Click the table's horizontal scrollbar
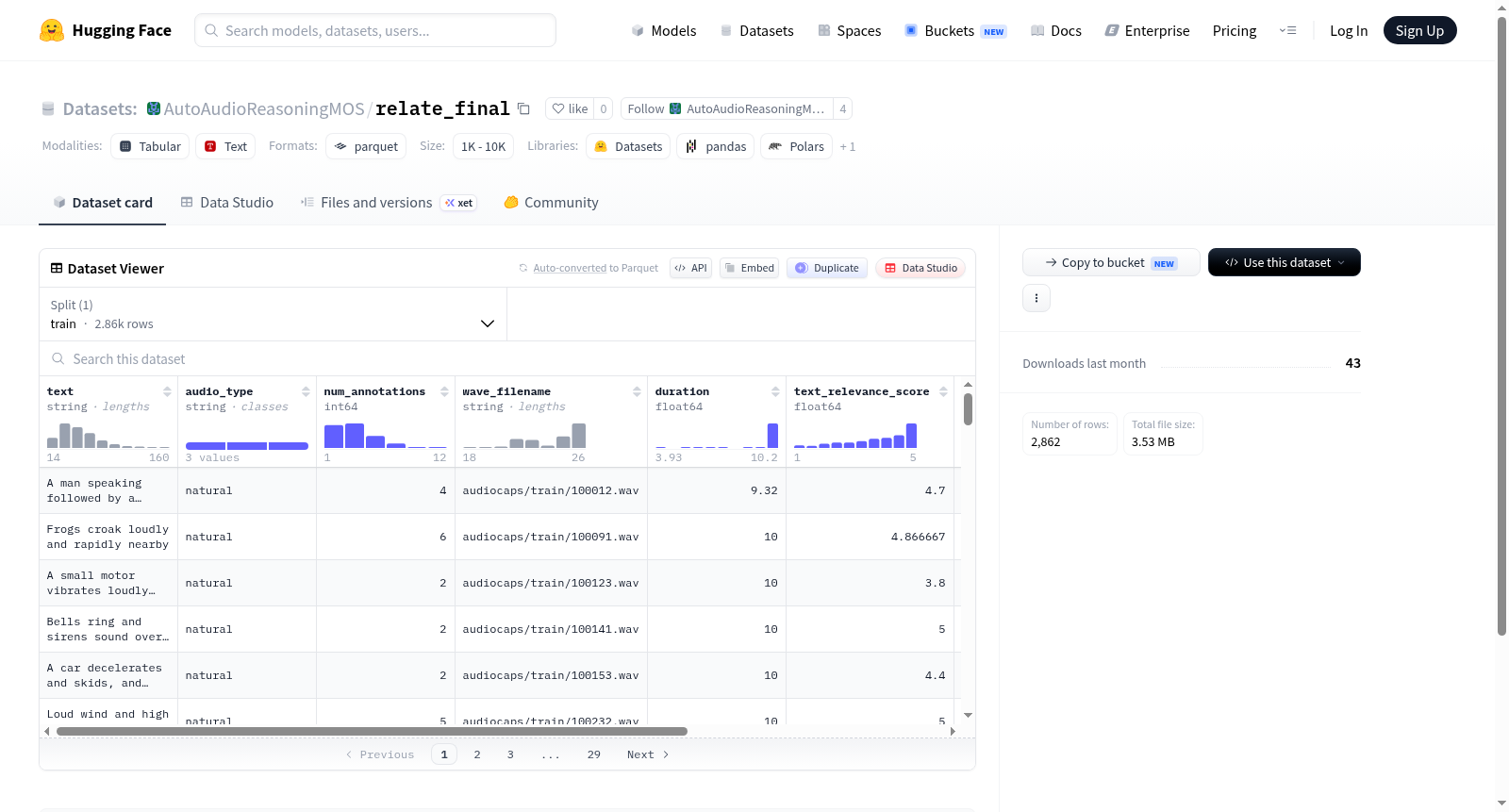The width and height of the screenshot is (1509, 812). click(372, 731)
